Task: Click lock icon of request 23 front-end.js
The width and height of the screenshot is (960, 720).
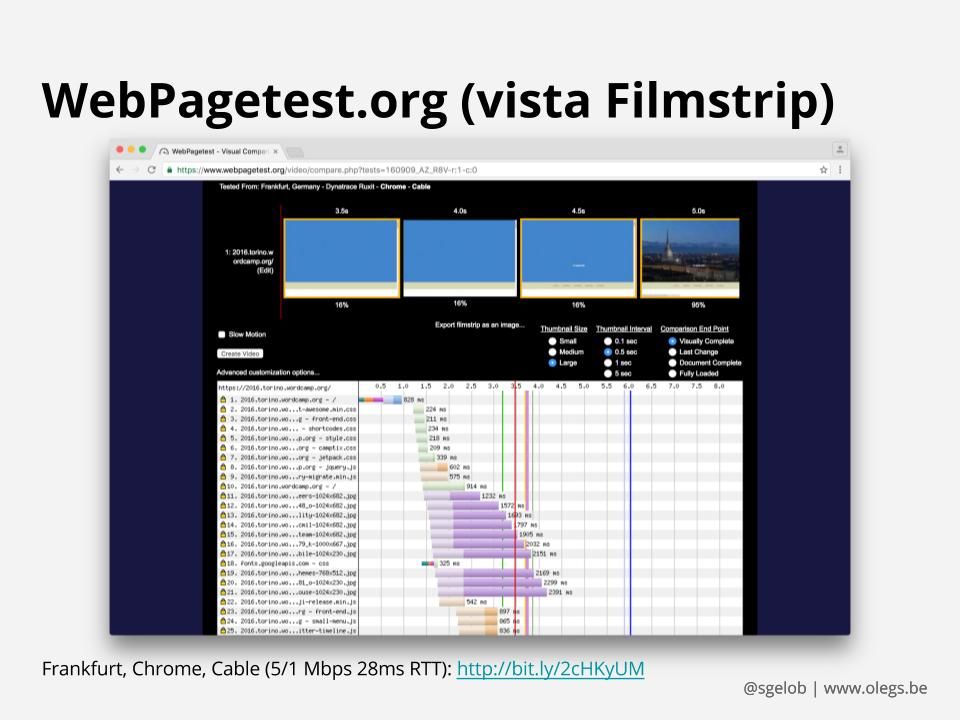Action: [x=223, y=612]
